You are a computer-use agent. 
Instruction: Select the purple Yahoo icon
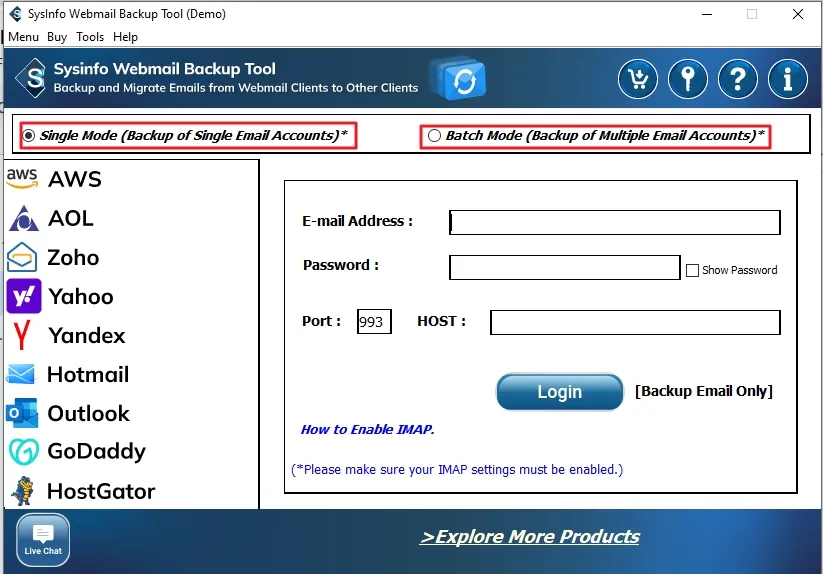pyautogui.click(x=24, y=296)
